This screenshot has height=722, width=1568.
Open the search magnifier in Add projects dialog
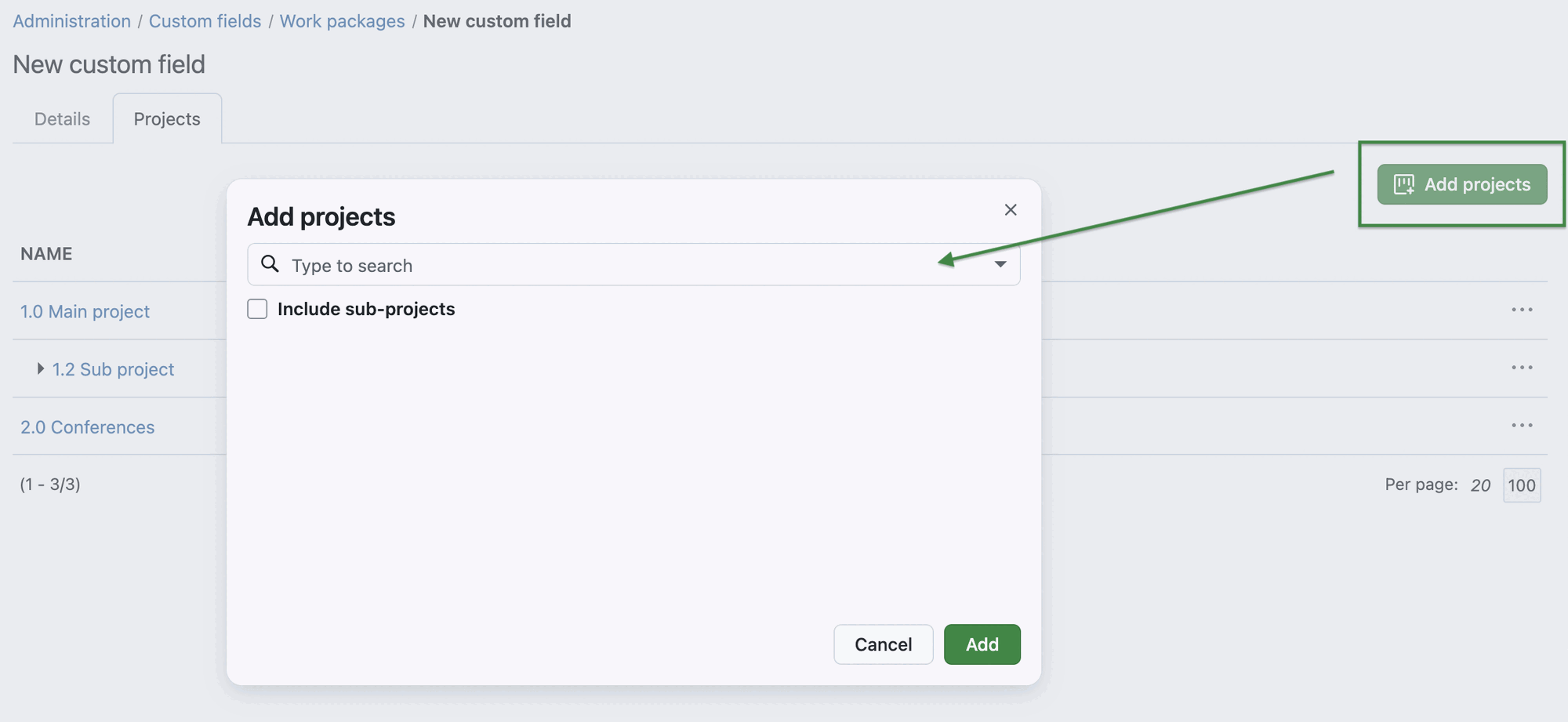(270, 264)
